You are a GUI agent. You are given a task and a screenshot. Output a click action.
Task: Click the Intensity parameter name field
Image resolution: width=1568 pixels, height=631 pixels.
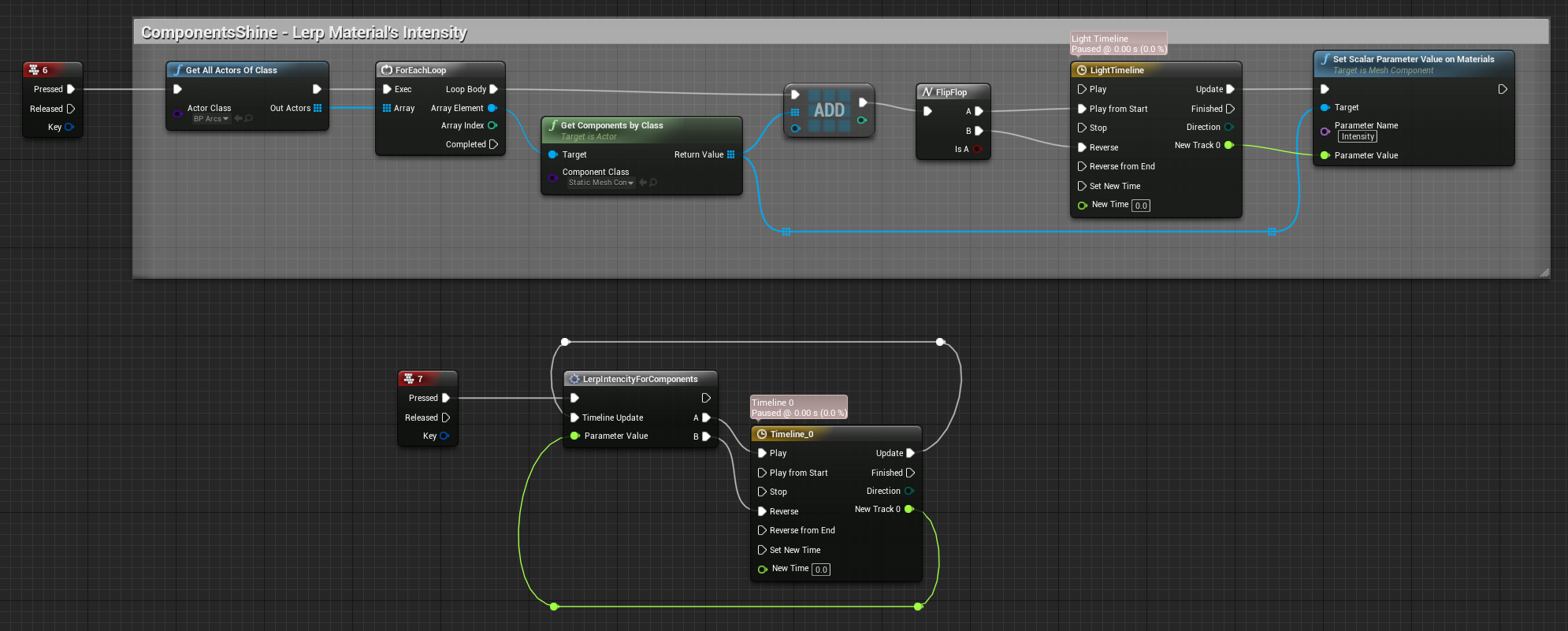coord(1358,137)
